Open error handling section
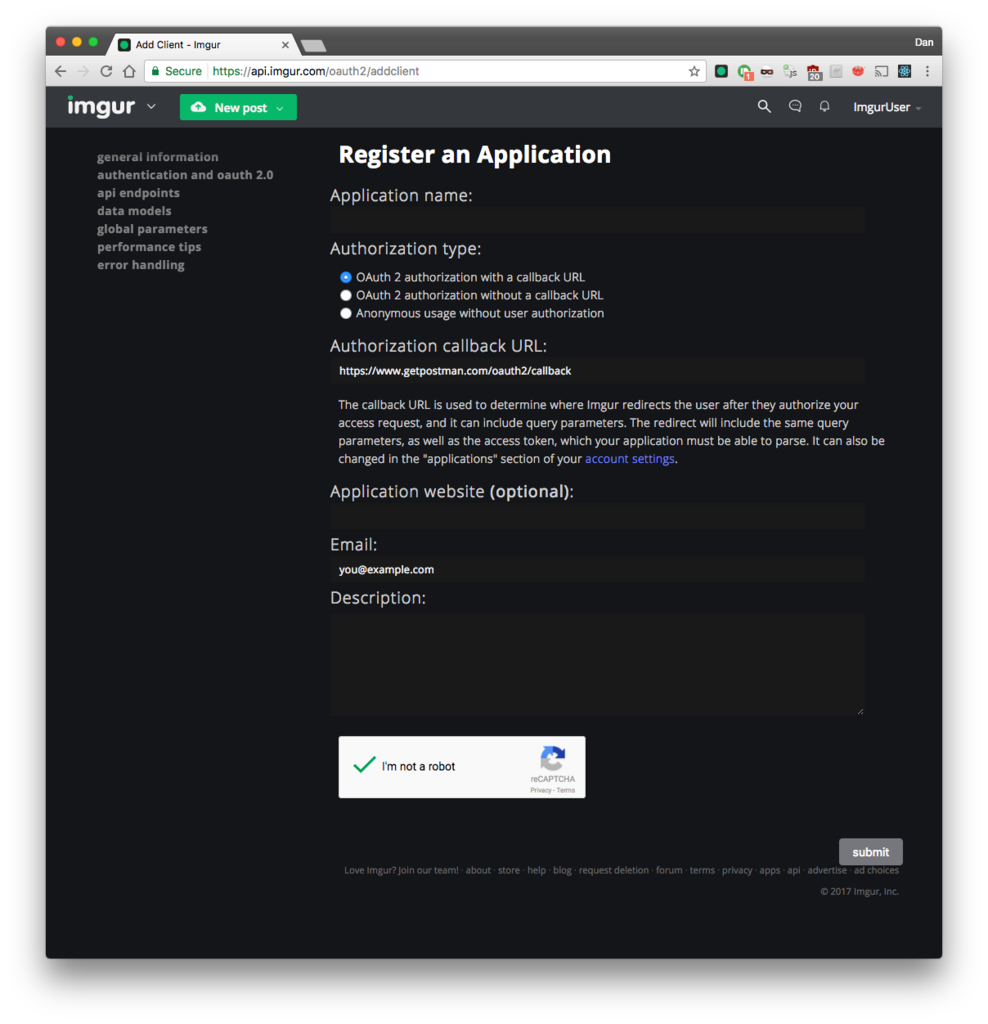 click(x=140, y=264)
